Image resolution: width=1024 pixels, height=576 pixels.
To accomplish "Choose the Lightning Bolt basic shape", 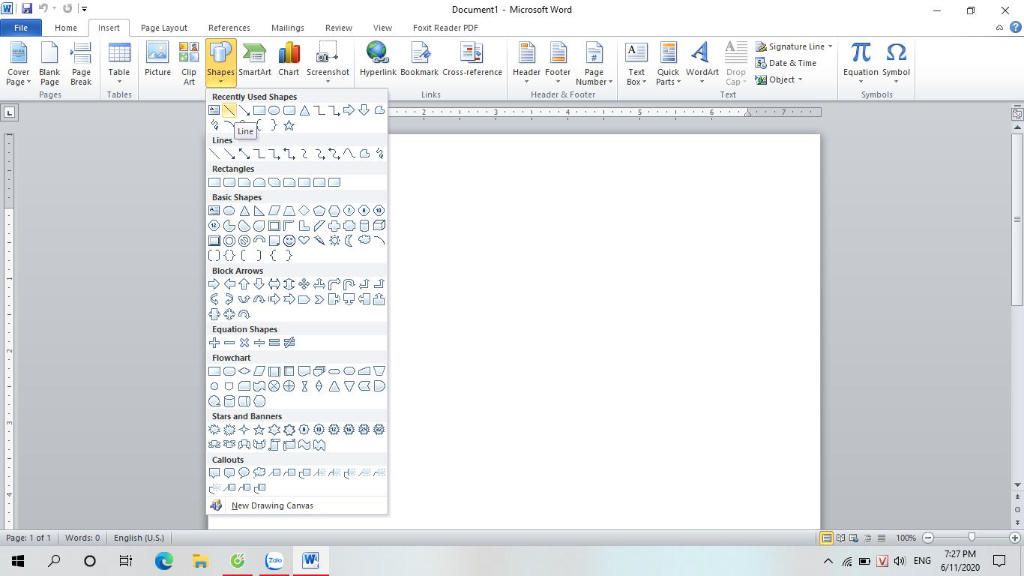I will click(x=319, y=241).
